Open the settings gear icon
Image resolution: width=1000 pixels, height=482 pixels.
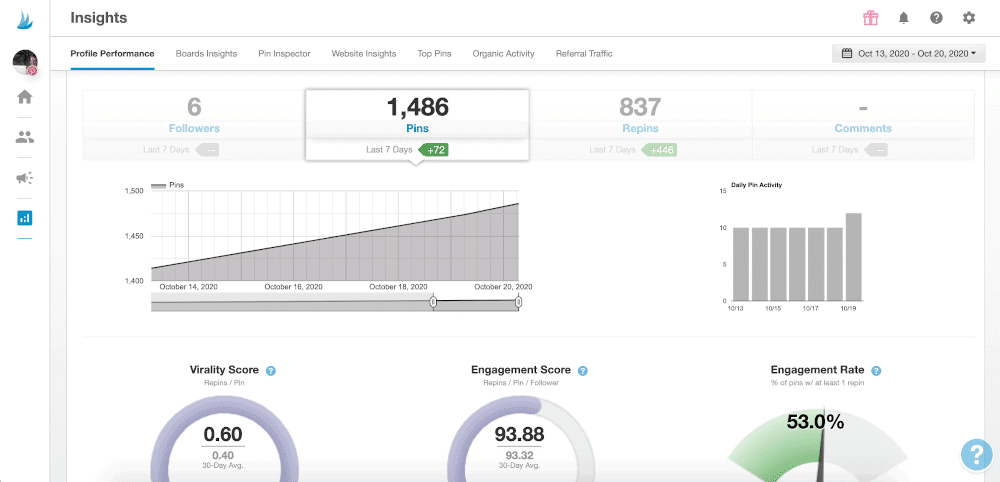tap(968, 18)
